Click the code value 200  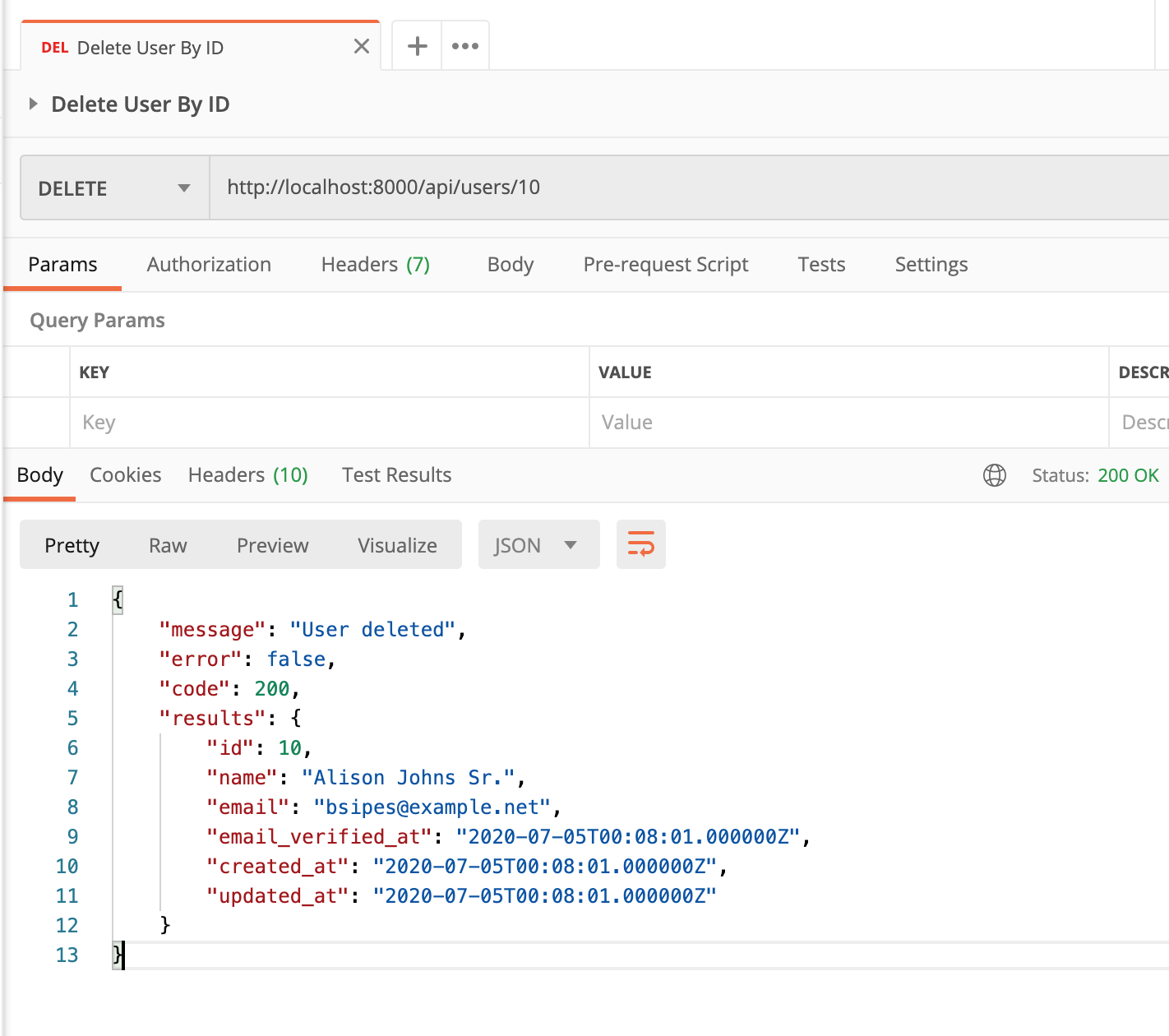[271, 689]
